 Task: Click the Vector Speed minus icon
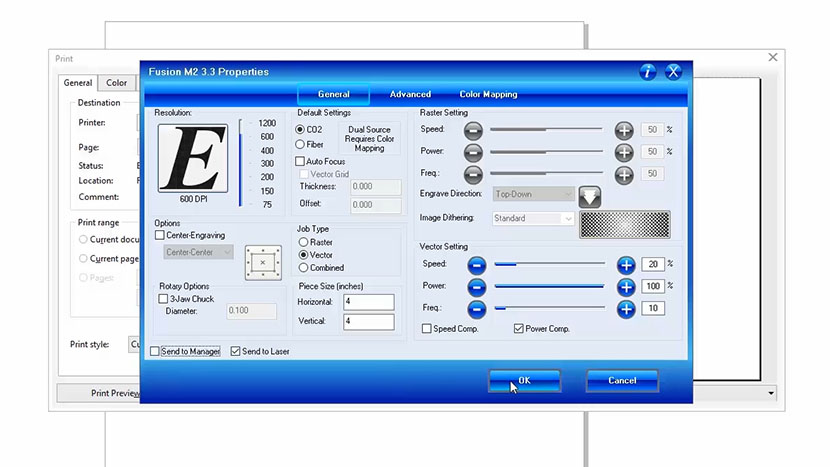pos(476,265)
